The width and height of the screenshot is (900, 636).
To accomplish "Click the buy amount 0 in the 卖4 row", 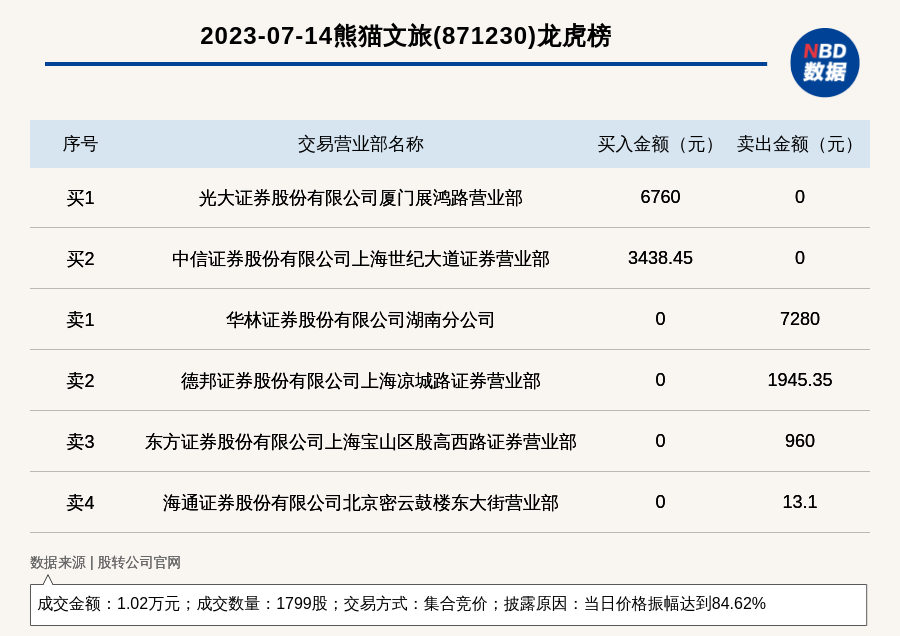I will 660,501.
